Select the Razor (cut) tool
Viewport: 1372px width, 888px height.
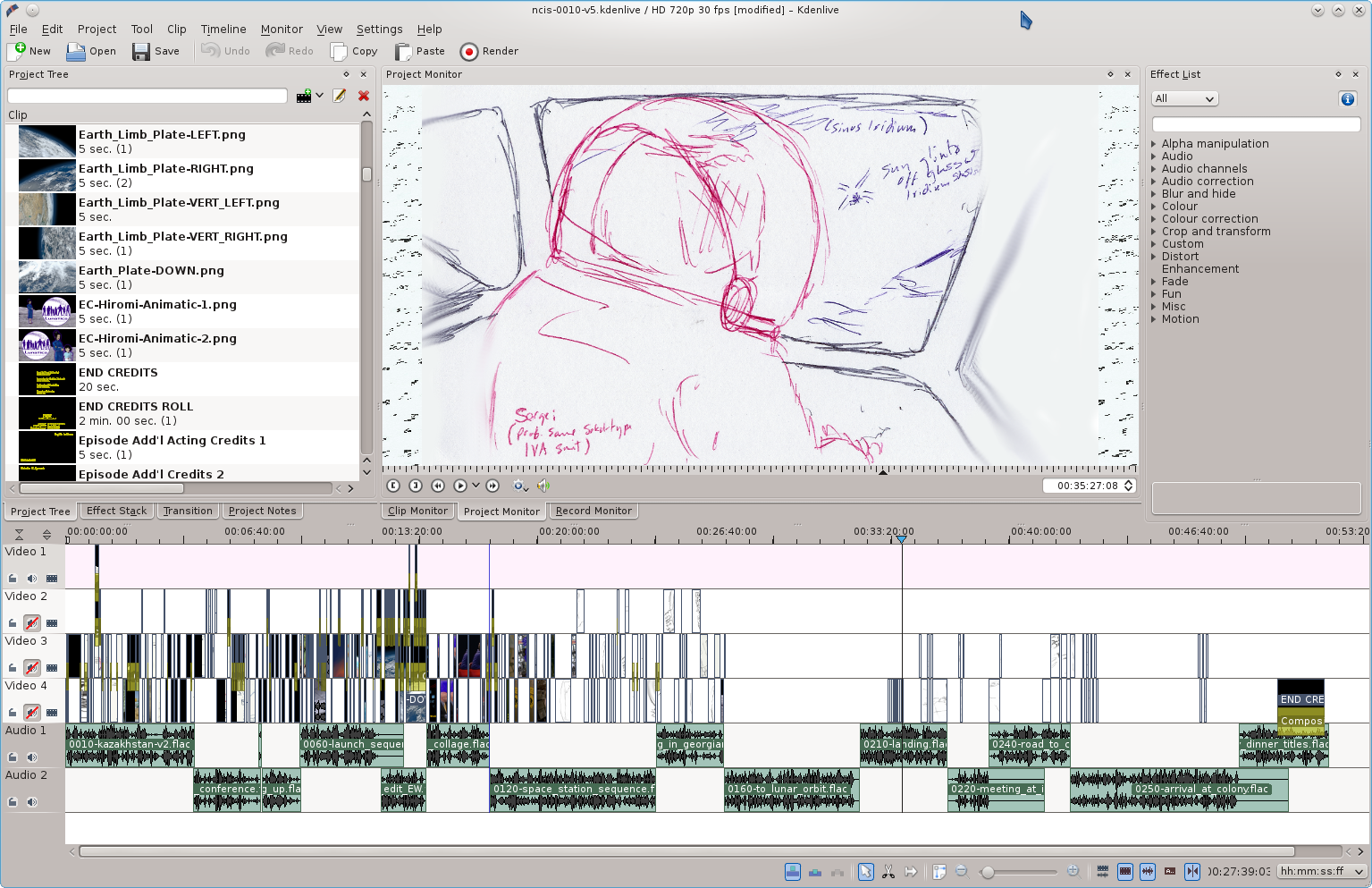point(888,871)
